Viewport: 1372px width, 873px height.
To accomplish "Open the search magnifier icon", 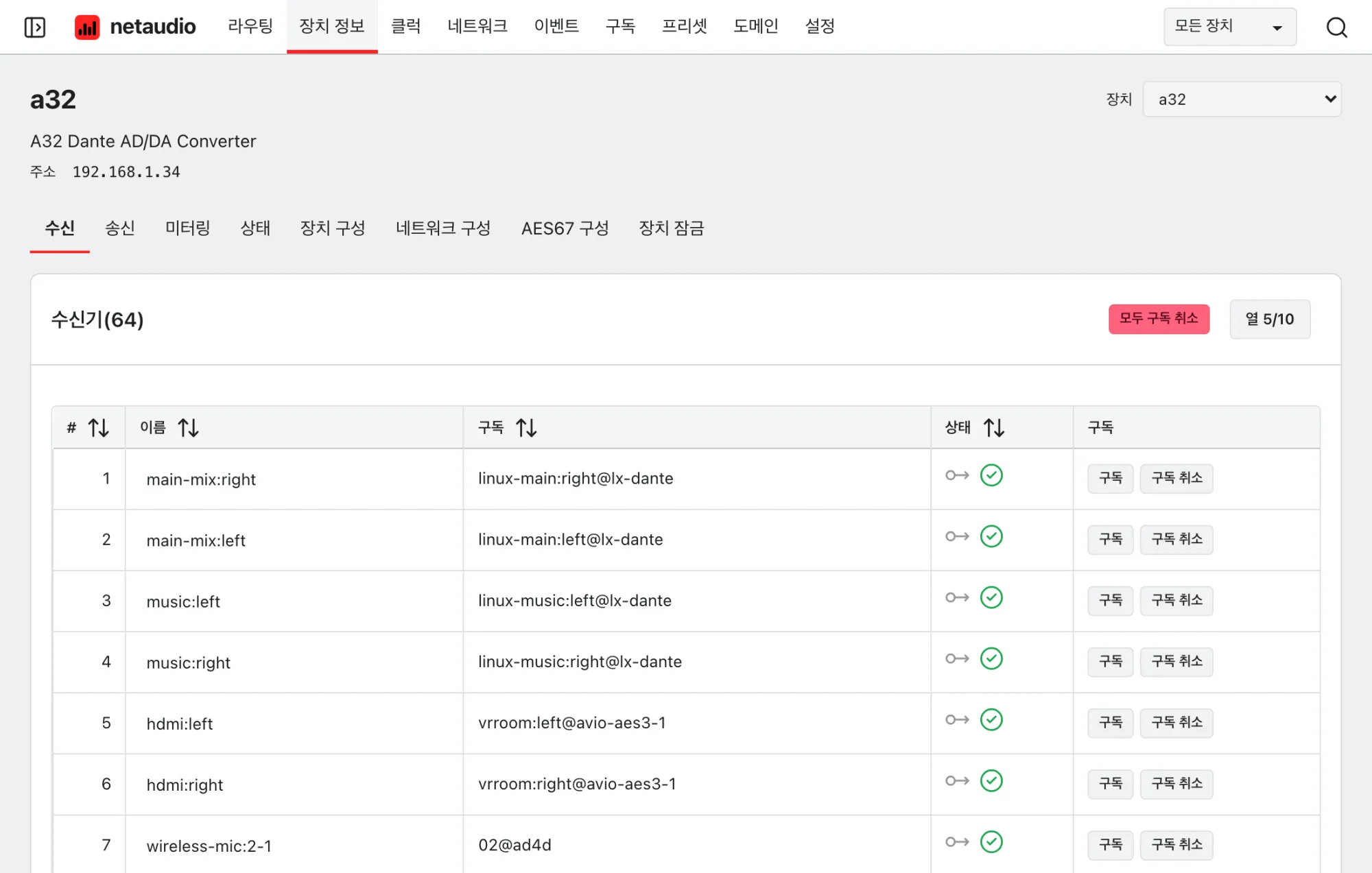I will 1336,27.
